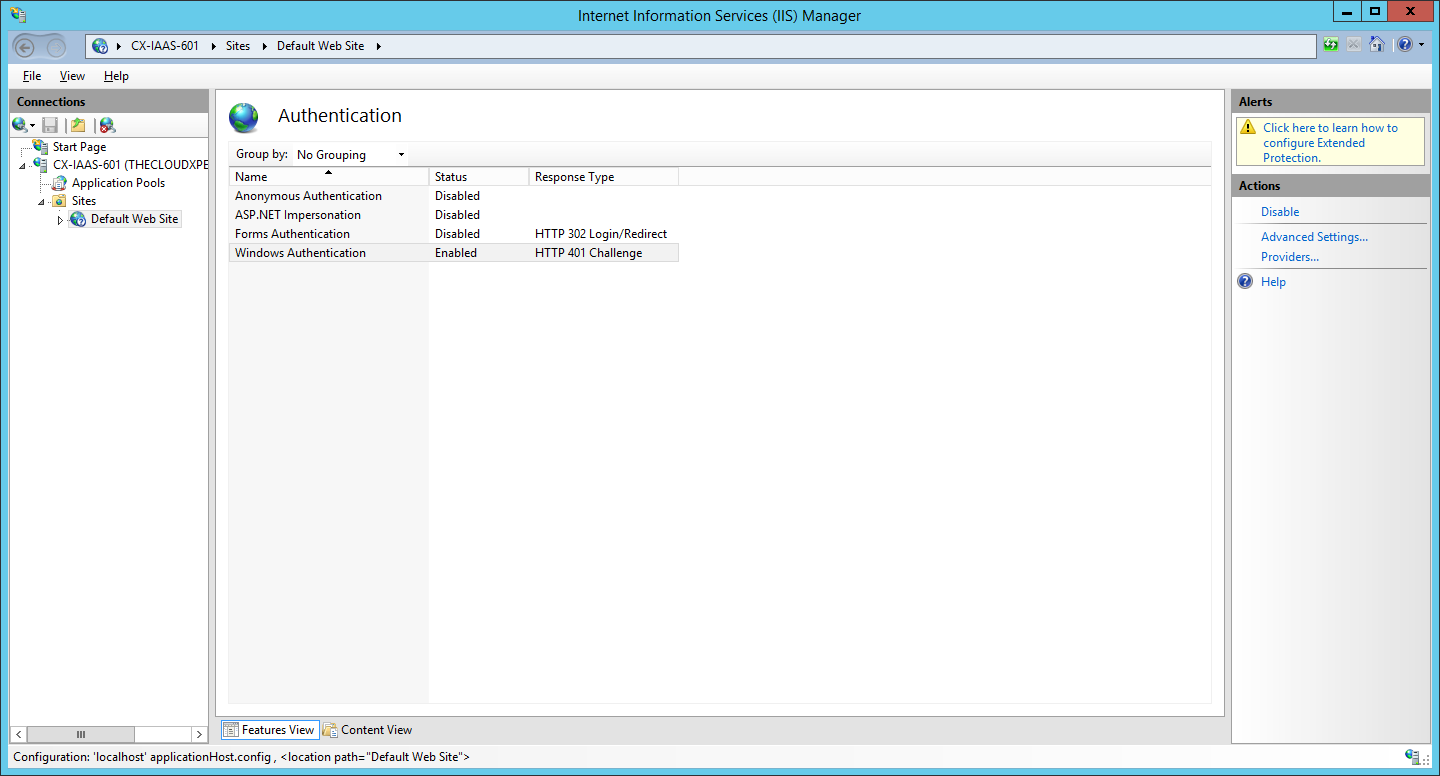Click the yellow warning icon in Alerts
The image size is (1440, 776).
point(1247,128)
